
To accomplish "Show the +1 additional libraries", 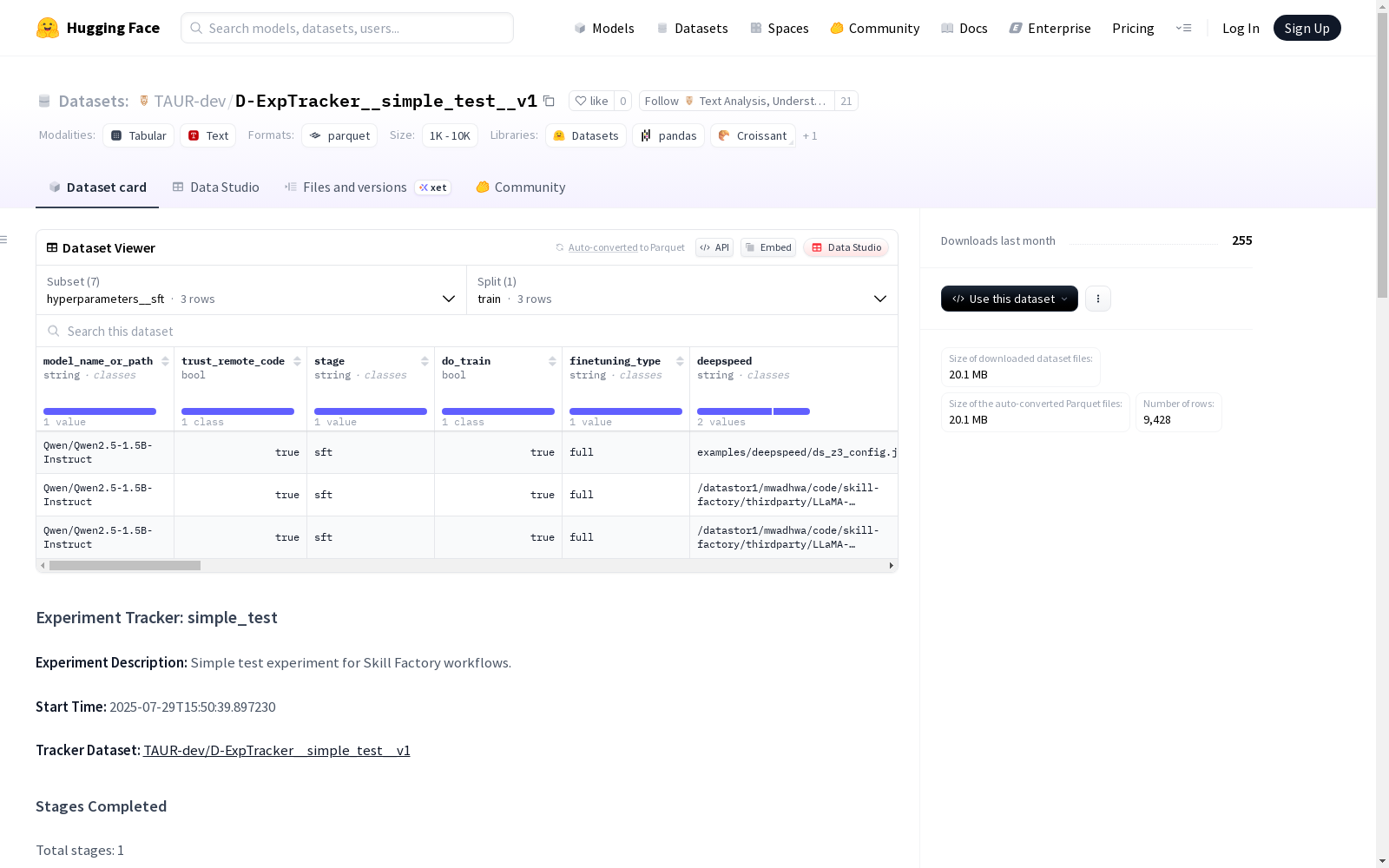I will [810, 135].
